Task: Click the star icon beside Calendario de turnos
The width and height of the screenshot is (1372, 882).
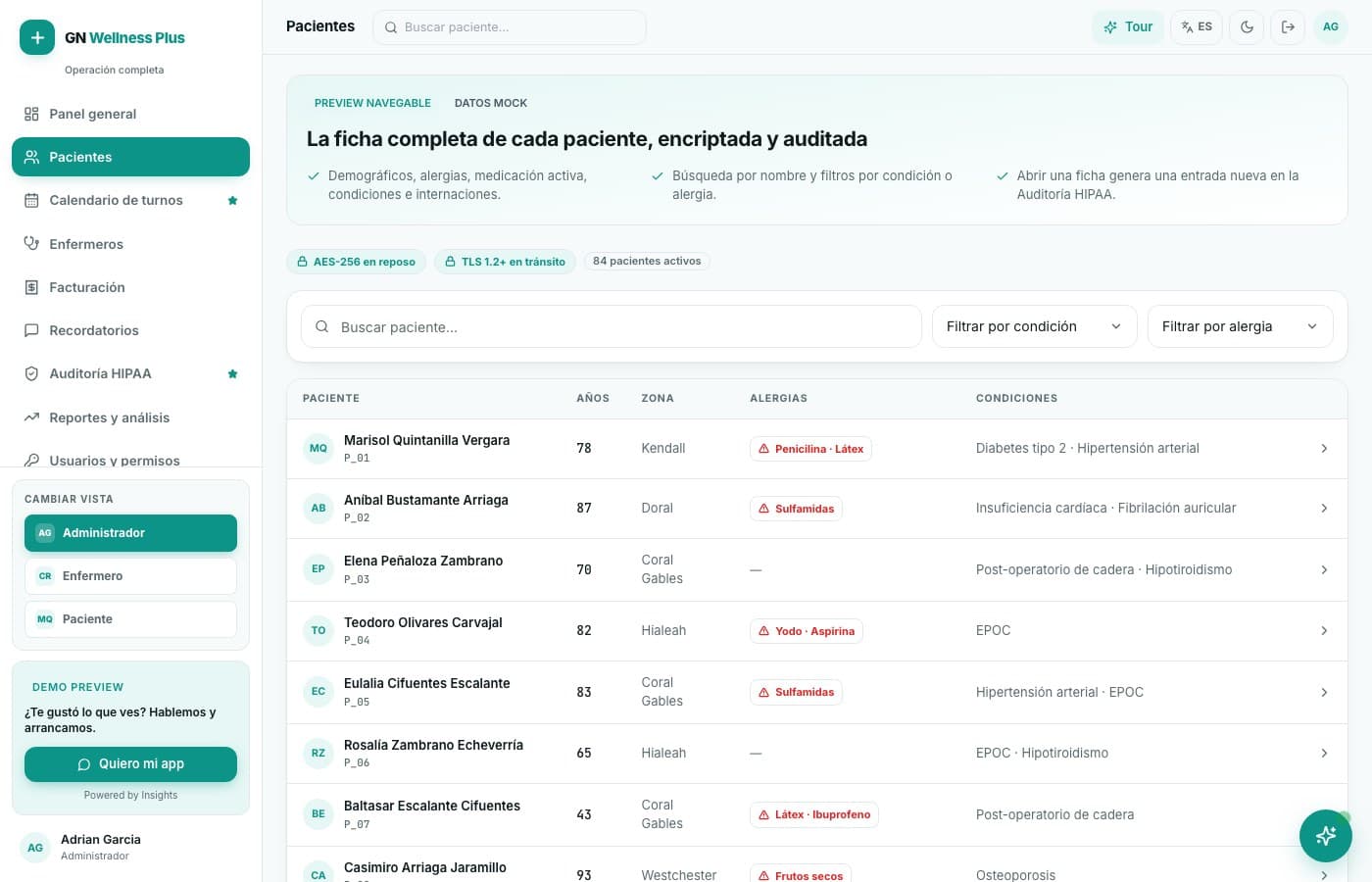Action: pos(232,200)
